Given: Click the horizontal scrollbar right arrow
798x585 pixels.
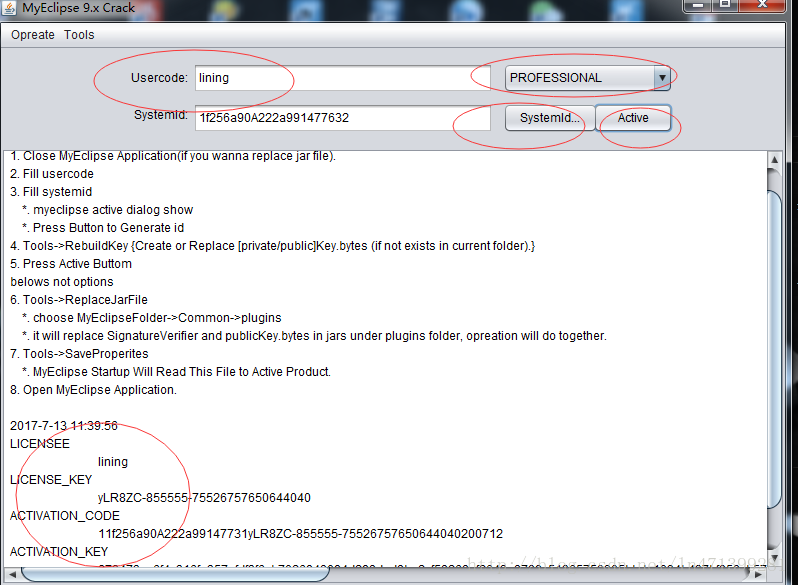Looking at the screenshot, I should (758, 574).
